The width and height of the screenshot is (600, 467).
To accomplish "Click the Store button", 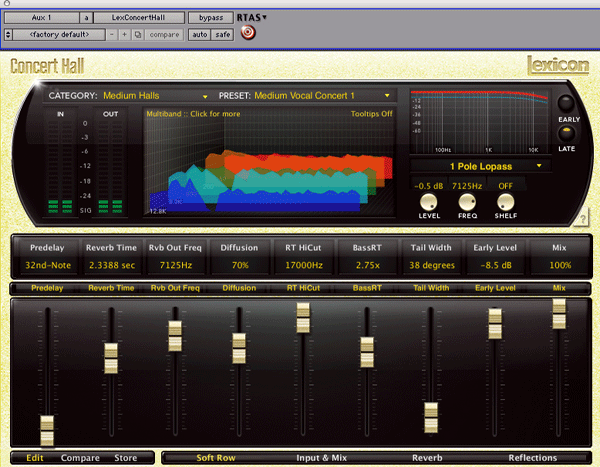I will coord(126,458).
